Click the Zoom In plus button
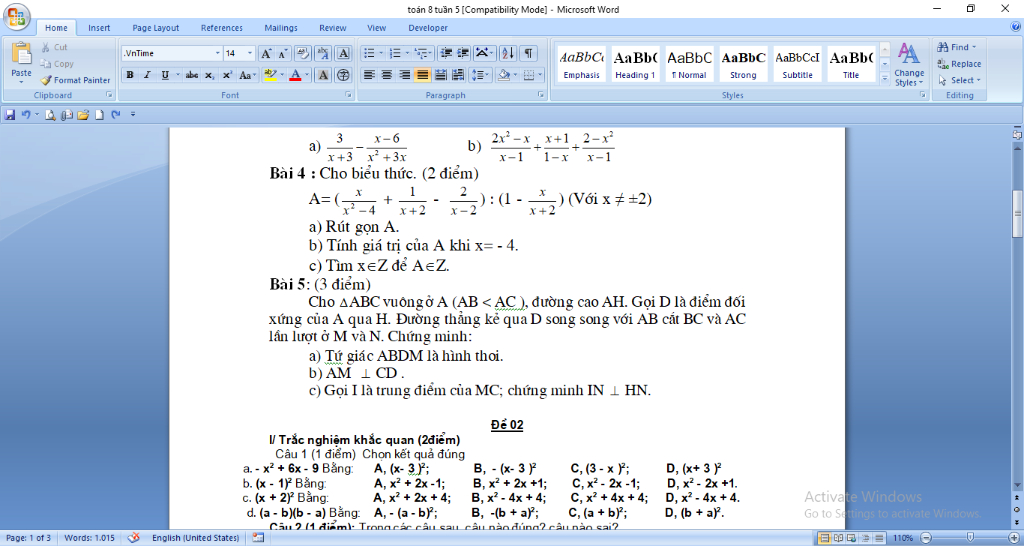Viewport: 1024px width, 546px height. pos(1016,538)
